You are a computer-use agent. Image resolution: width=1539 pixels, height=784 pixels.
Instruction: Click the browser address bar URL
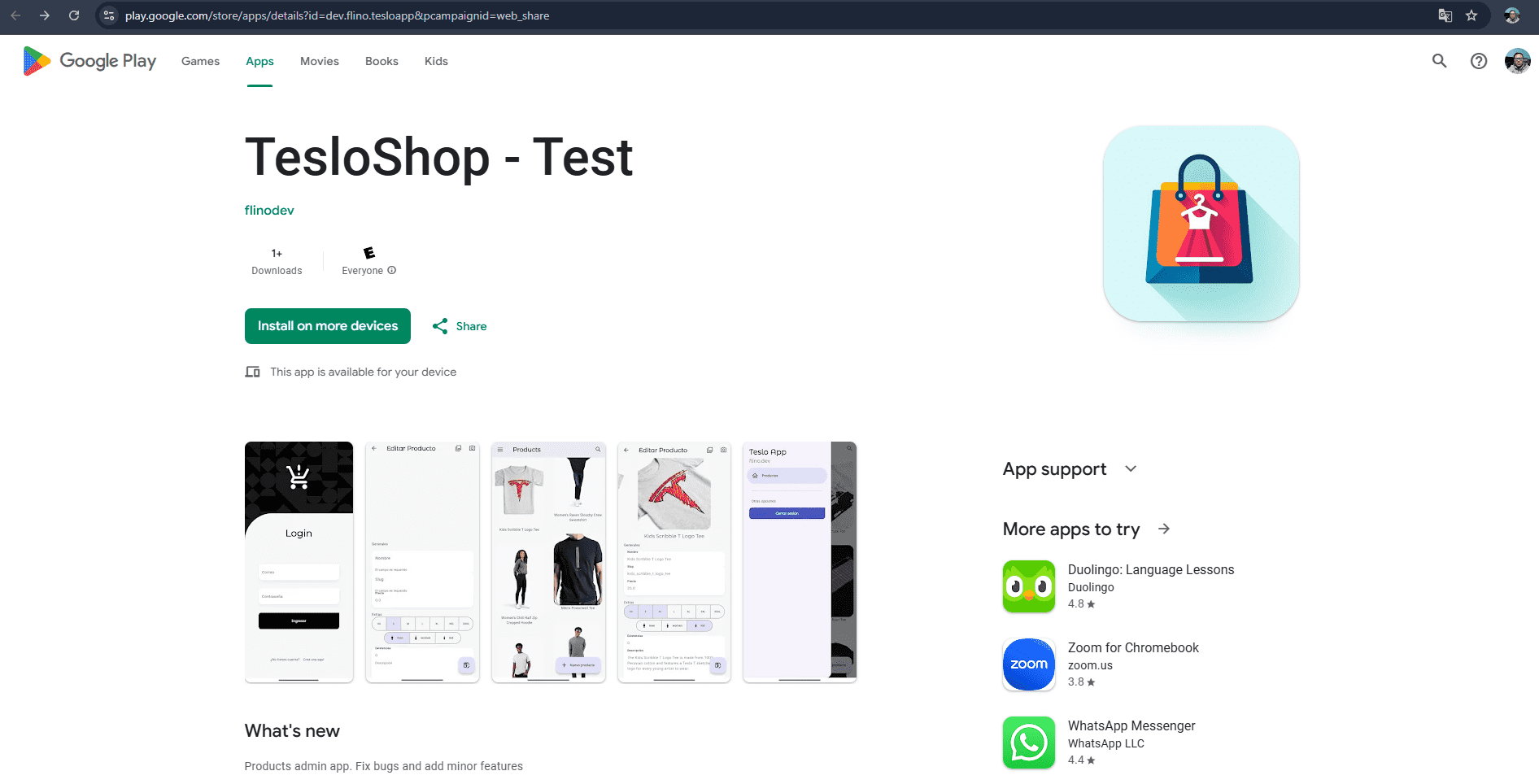click(x=337, y=15)
